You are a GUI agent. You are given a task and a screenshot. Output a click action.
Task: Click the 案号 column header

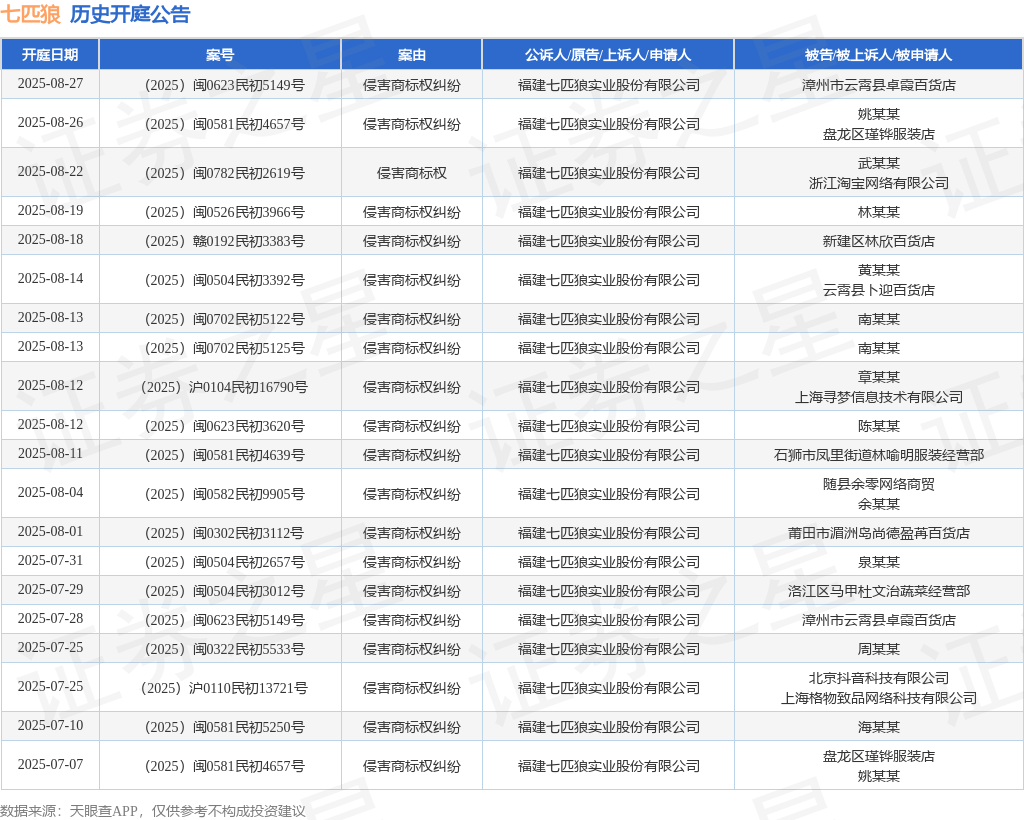click(x=220, y=55)
